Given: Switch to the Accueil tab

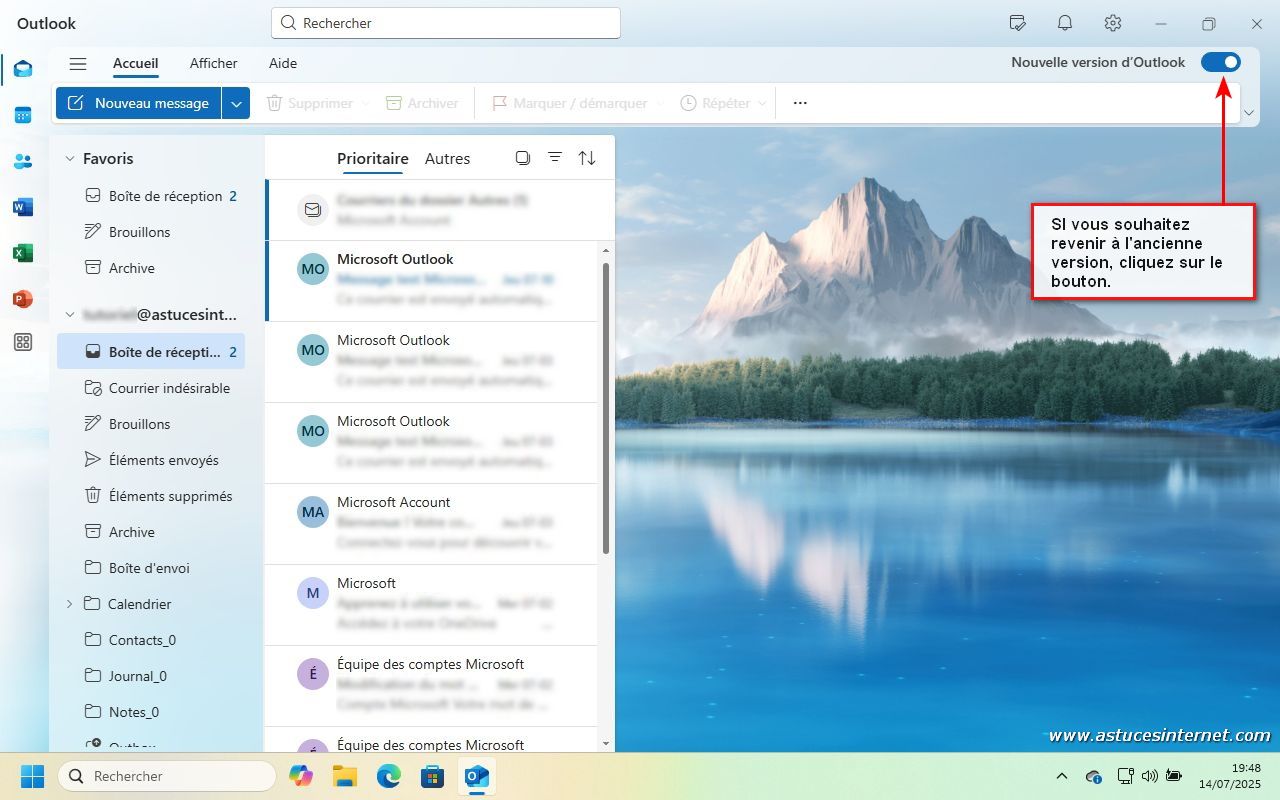Looking at the screenshot, I should [136, 63].
